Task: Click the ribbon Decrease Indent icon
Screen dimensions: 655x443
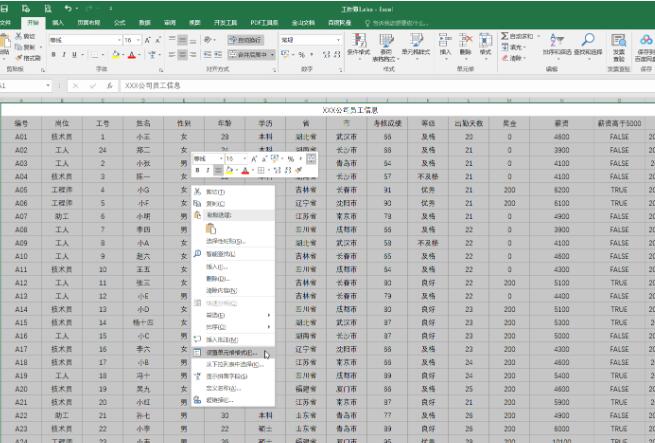Action: click(x=207, y=55)
